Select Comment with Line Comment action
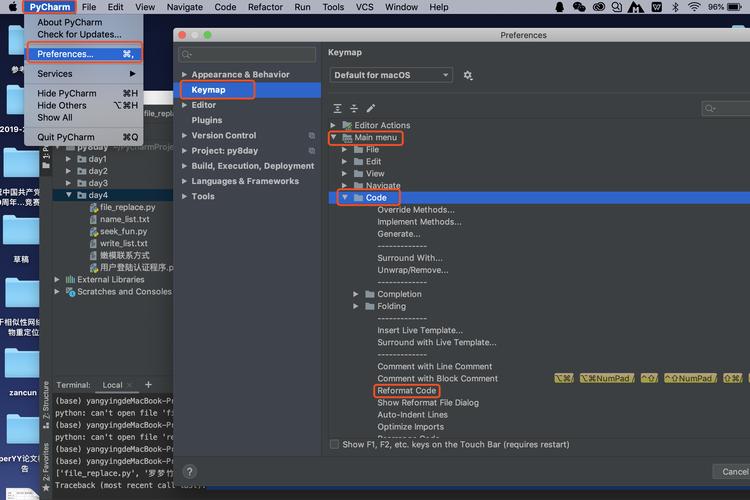 434,367
